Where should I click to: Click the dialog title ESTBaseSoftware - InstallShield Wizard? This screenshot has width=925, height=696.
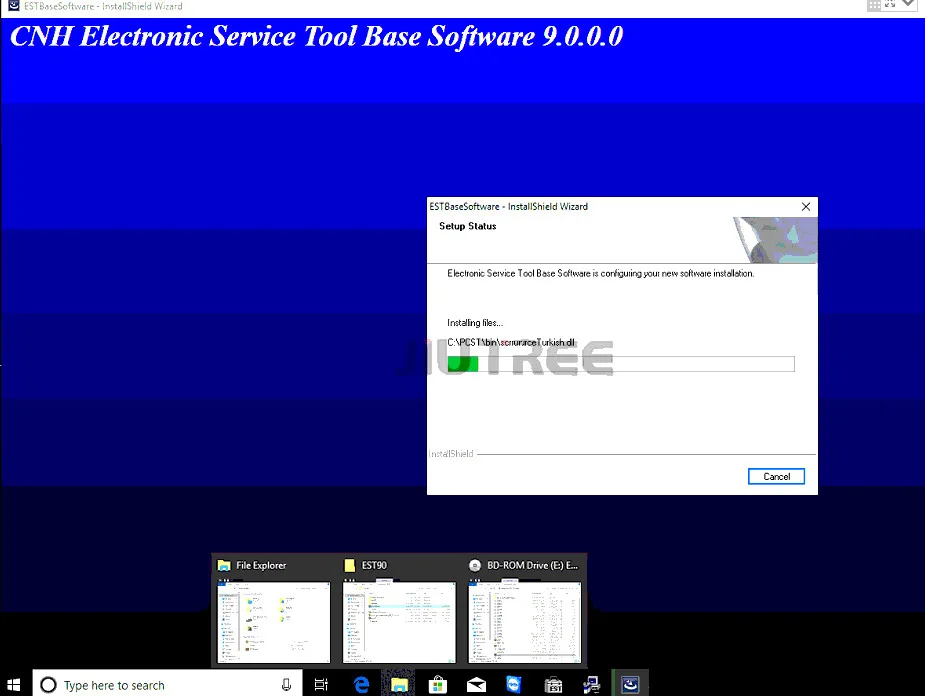pyautogui.click(x=509, y=206)
